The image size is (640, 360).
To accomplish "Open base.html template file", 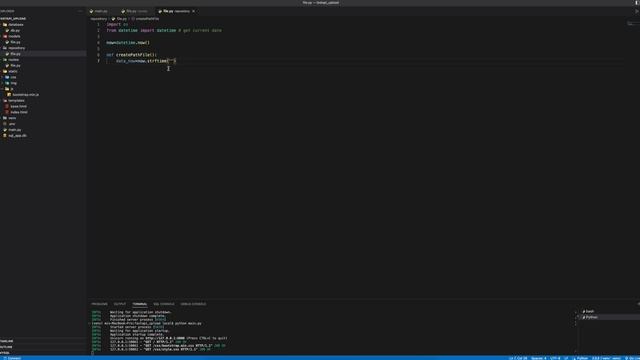I will (18, 106).
